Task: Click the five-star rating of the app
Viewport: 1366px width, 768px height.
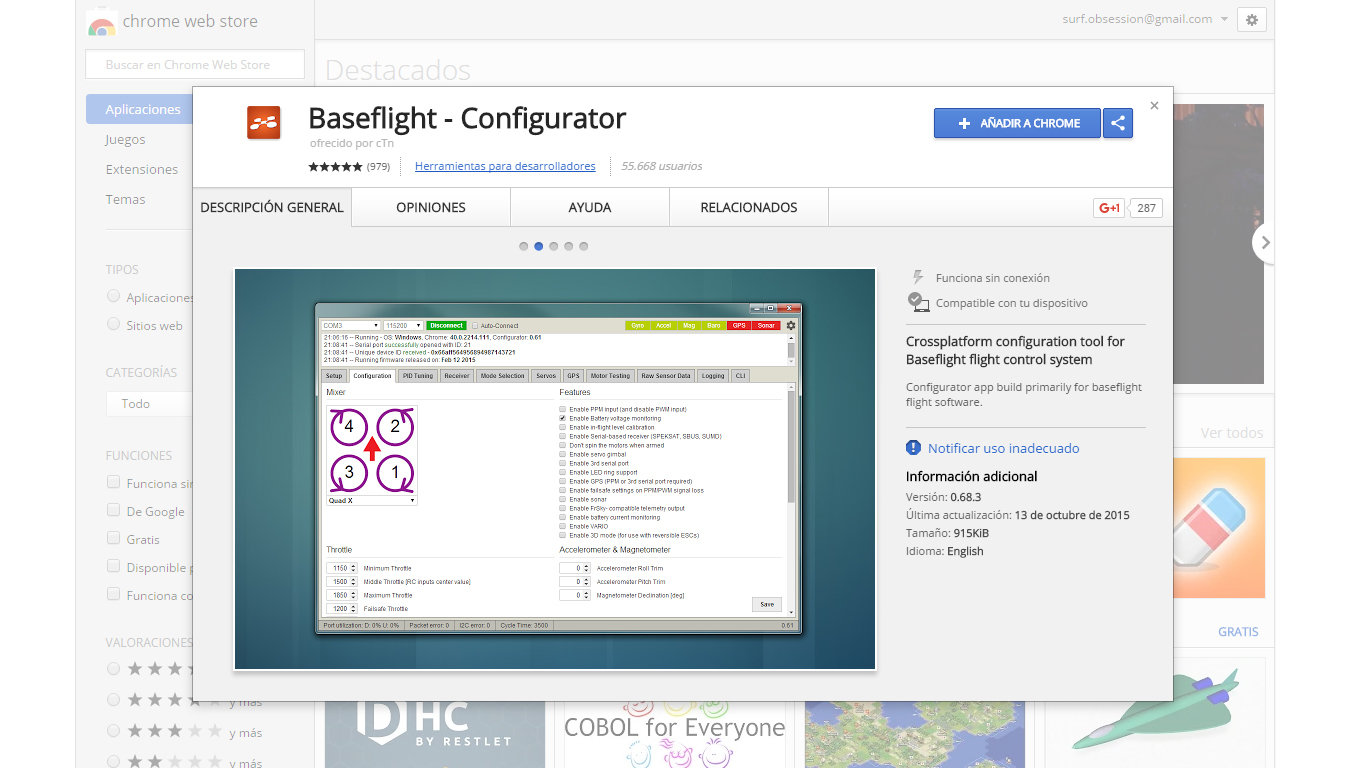Action: pos(335,167)
